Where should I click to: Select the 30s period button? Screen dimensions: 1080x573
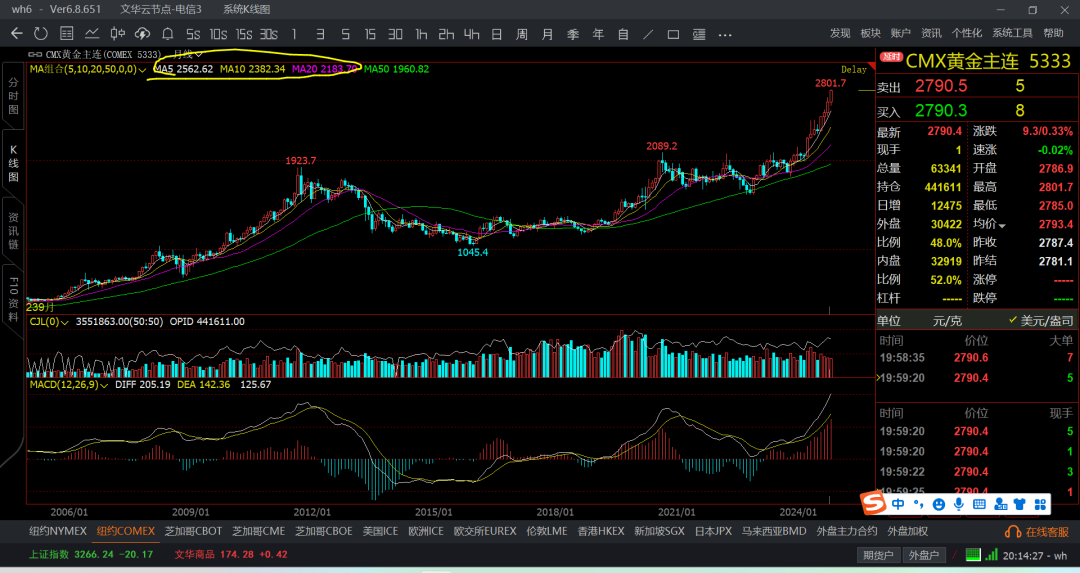click(269, 34)
